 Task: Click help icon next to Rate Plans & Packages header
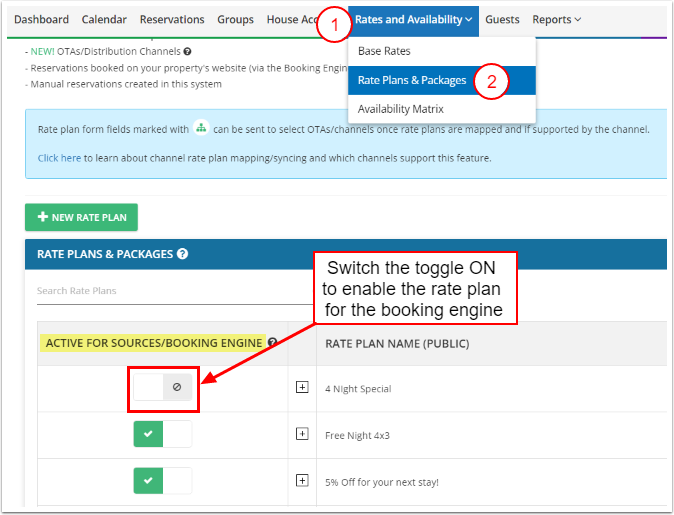[x=182, y=254]
